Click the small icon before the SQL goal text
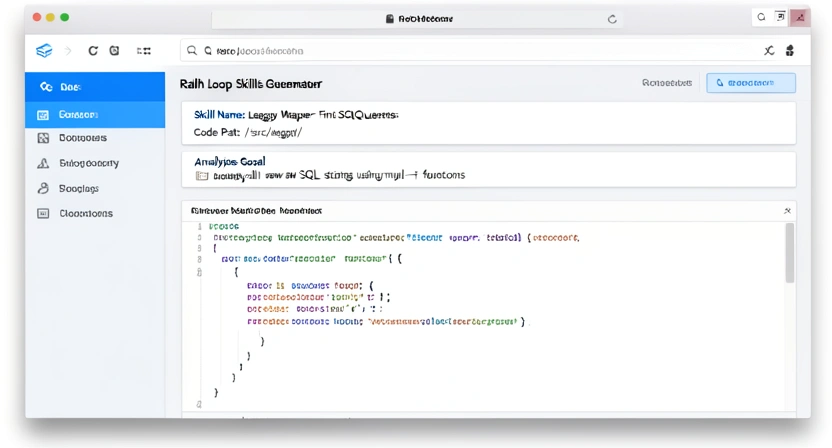 pos(202,176)
